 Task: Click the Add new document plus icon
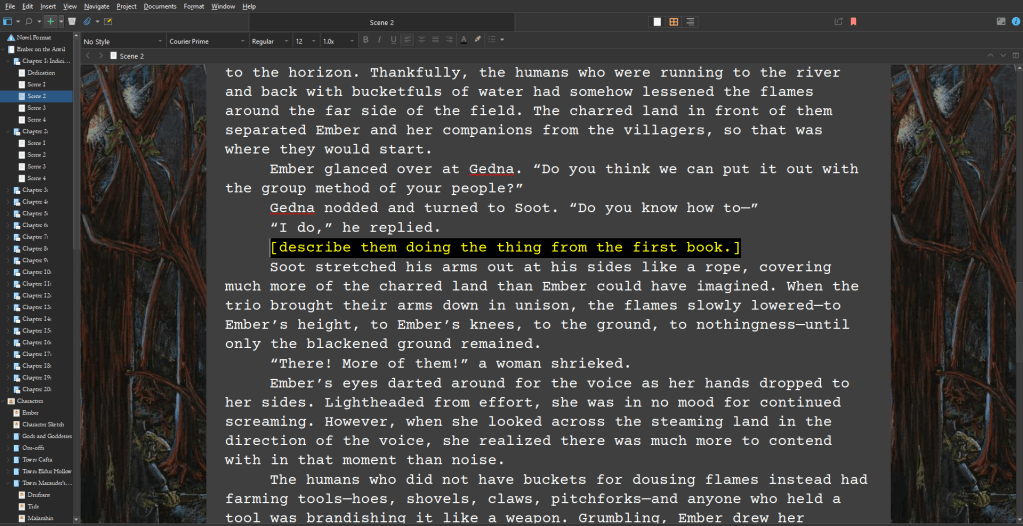[50, 21]
